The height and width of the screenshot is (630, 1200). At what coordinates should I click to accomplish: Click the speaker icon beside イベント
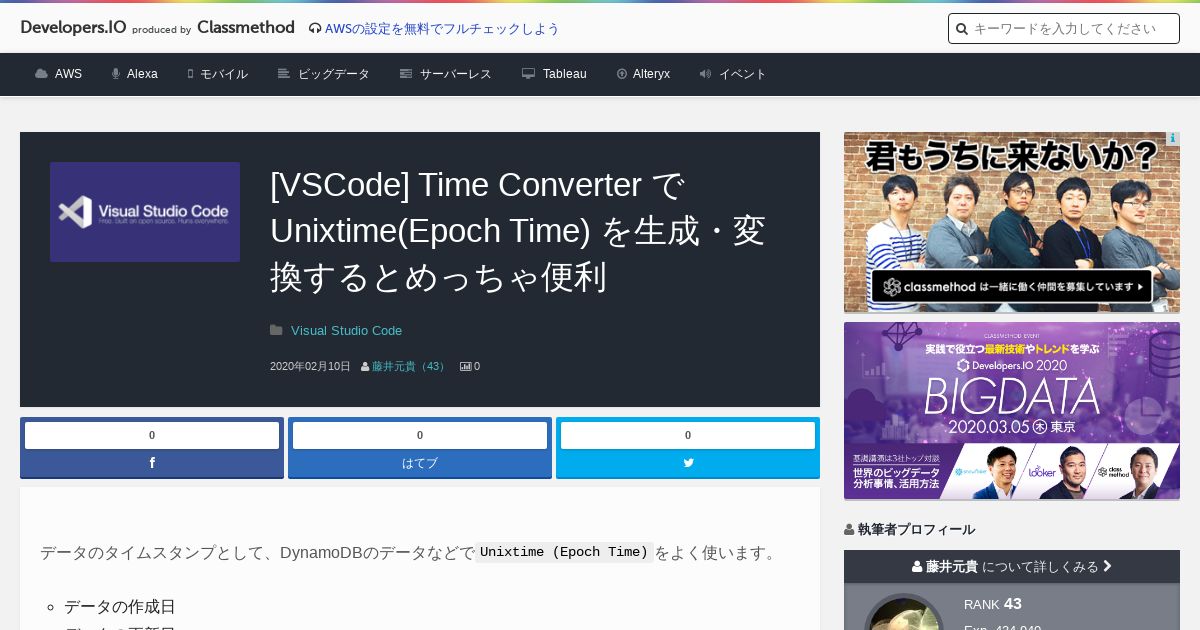[705, 74]
